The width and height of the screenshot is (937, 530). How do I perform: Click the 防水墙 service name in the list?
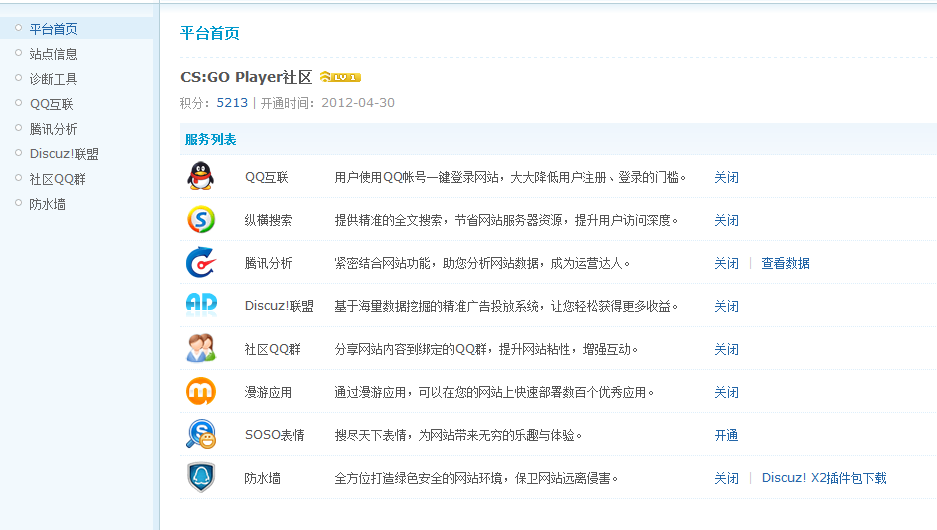click(262, 479)
